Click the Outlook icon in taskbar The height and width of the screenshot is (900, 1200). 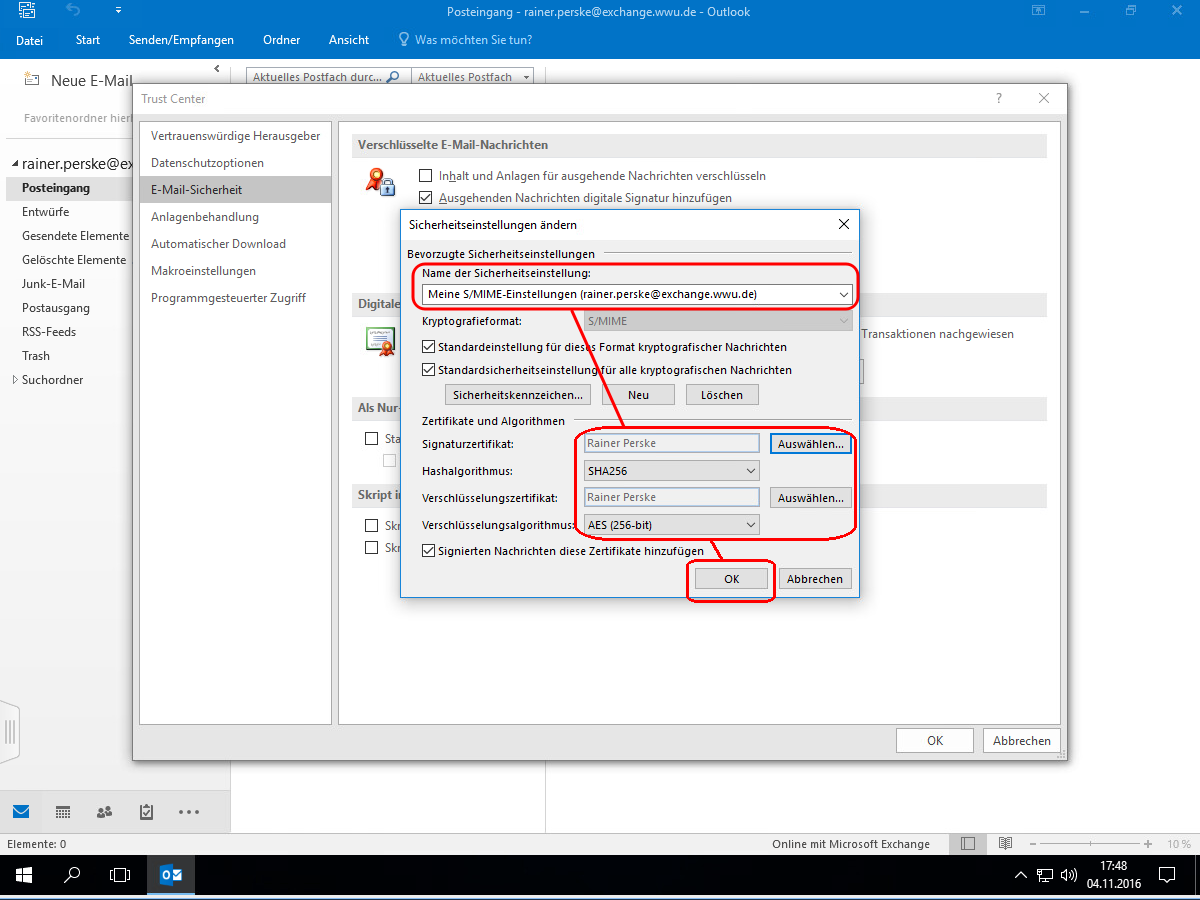(x=171, y=875)
